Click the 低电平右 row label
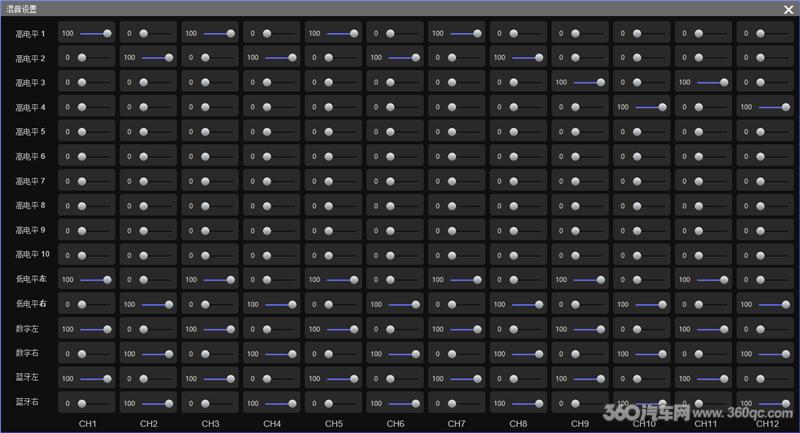 (31, 304)
